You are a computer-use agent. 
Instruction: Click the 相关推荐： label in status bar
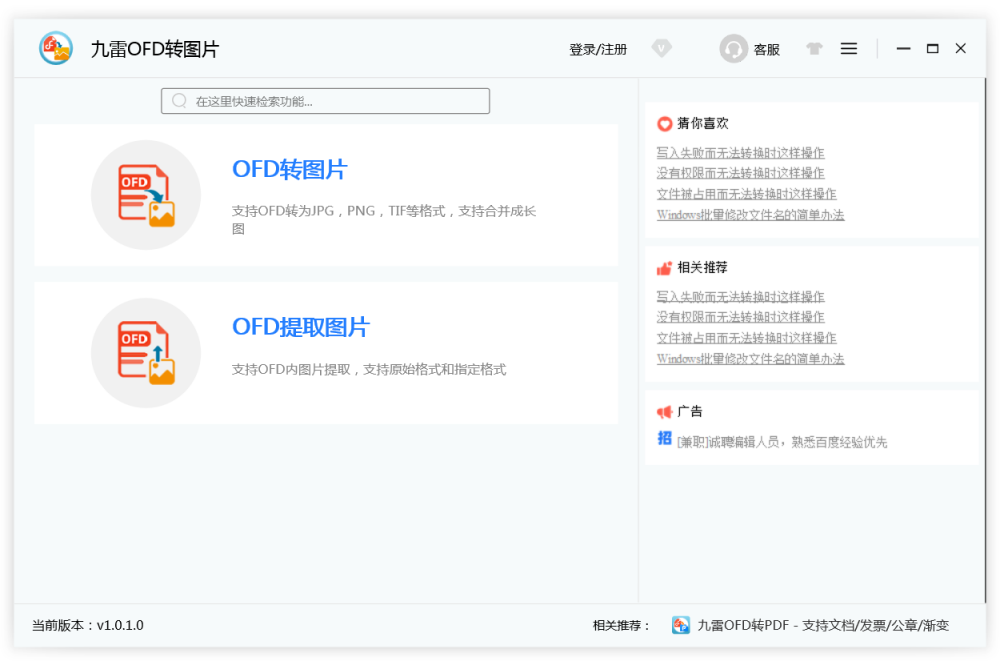[x=622, y=625]
